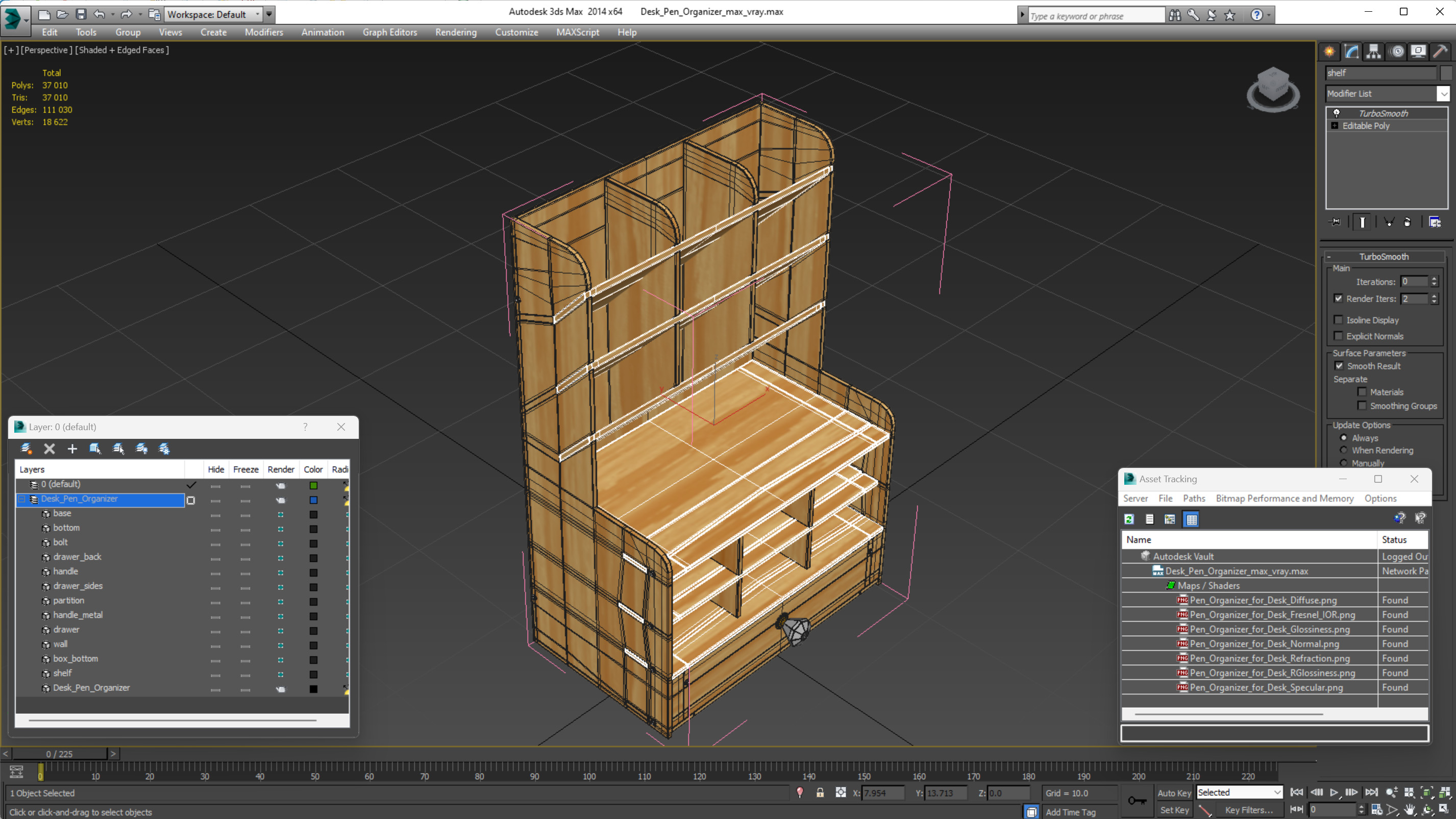Open the Rendering menu
1456x819 pixels.
(456, 32)
